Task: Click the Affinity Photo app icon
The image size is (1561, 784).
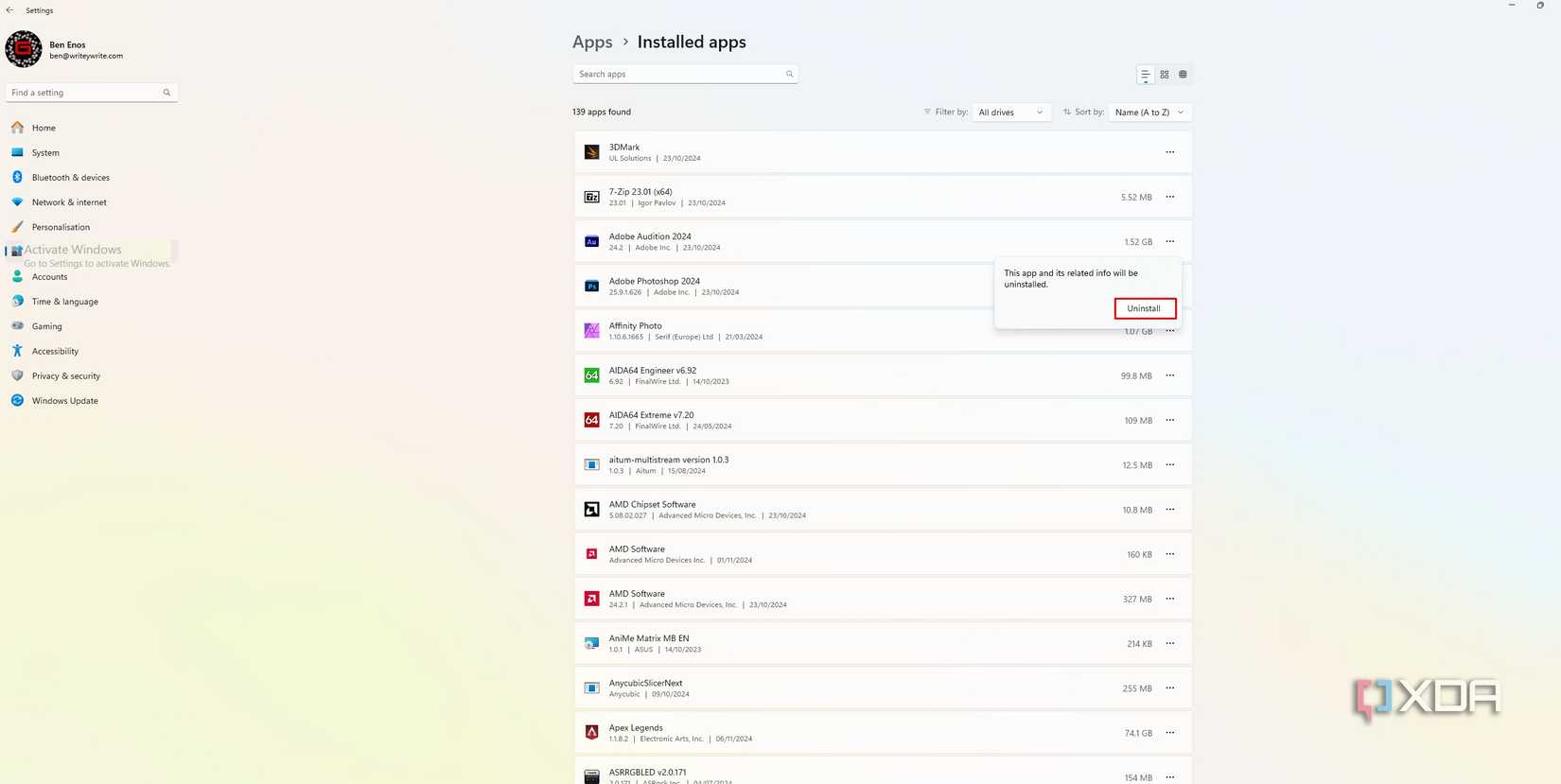Action: [x=591, y=330]
